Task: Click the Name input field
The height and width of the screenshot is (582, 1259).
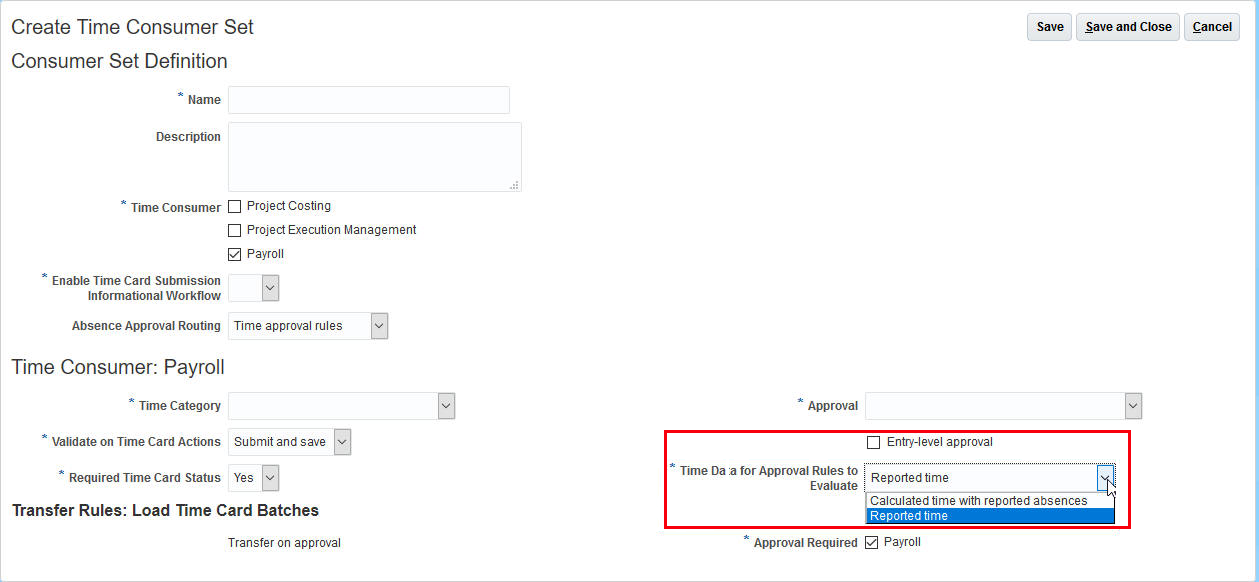Action: [x=368, y=100]
